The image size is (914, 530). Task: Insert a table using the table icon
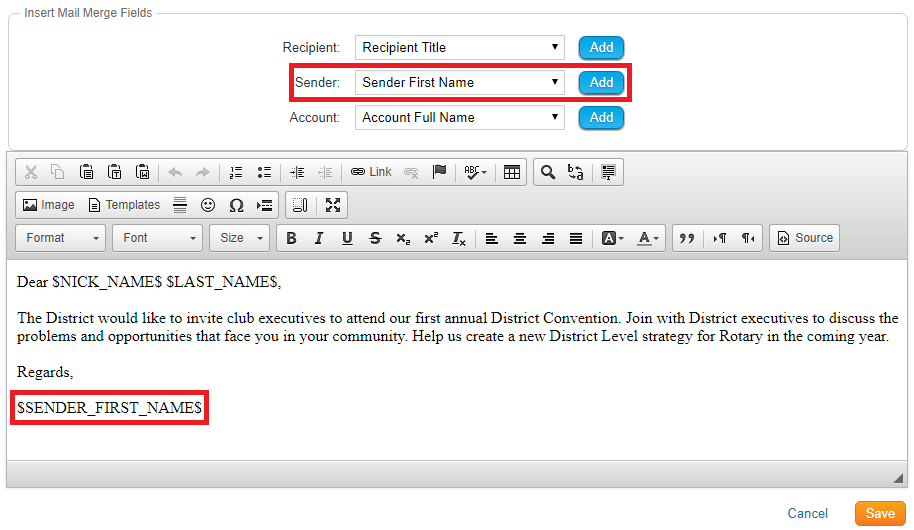tap(512, 172)
